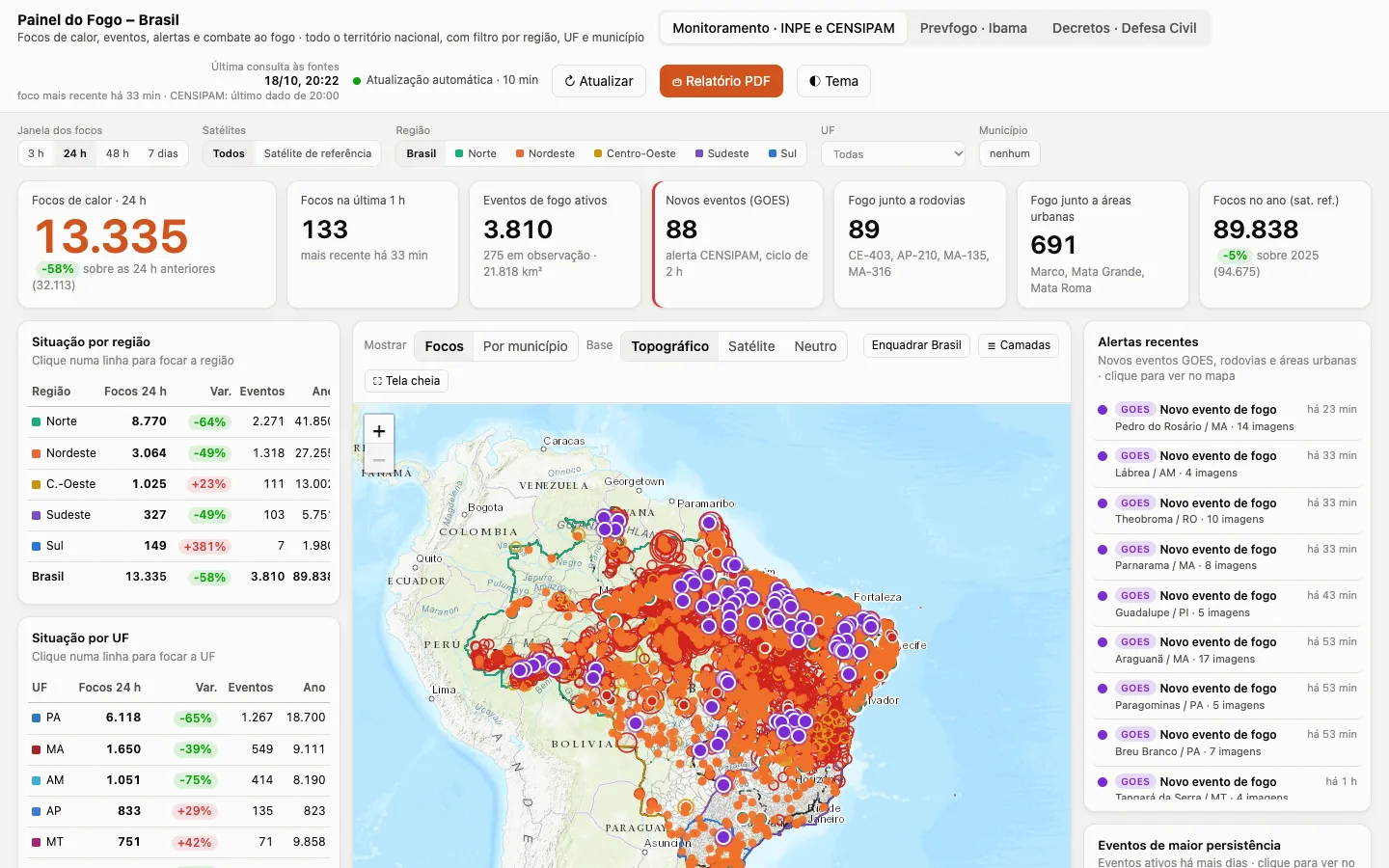Open the UF Todas dropdown

893,154
